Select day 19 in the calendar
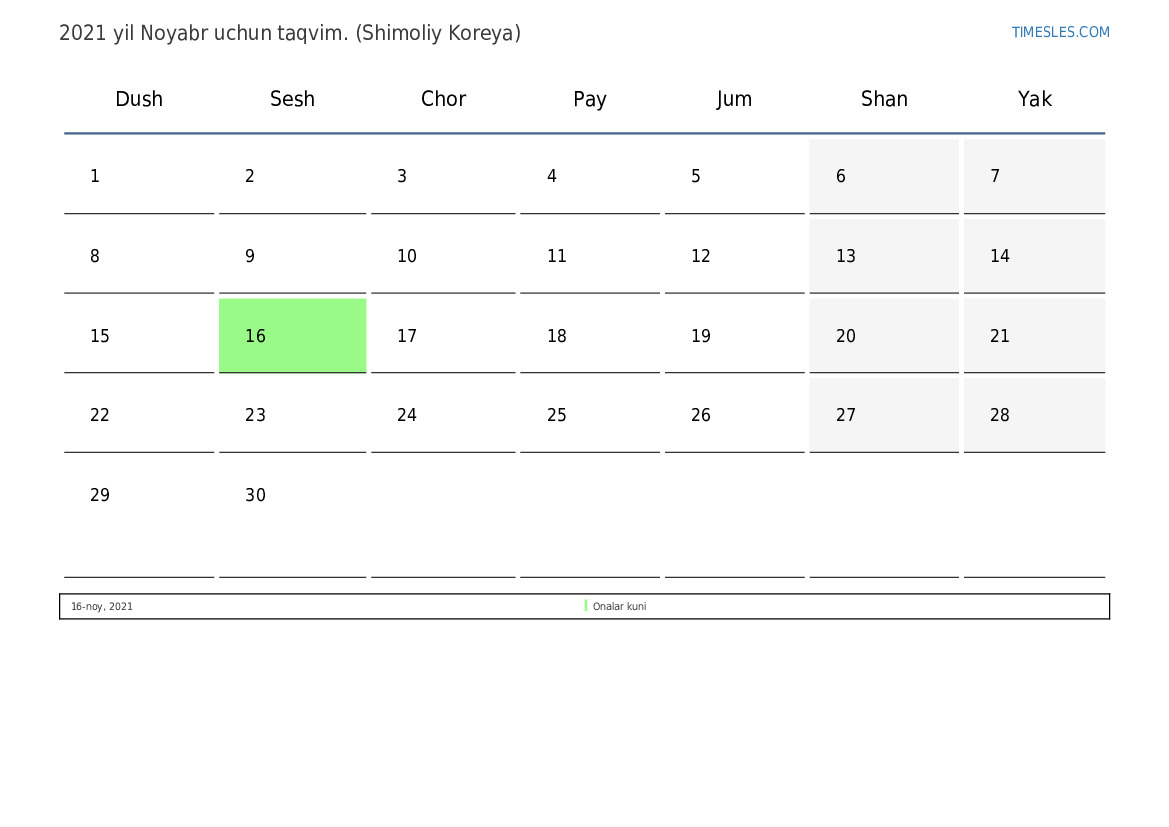1169x827 pixels. 734,336
